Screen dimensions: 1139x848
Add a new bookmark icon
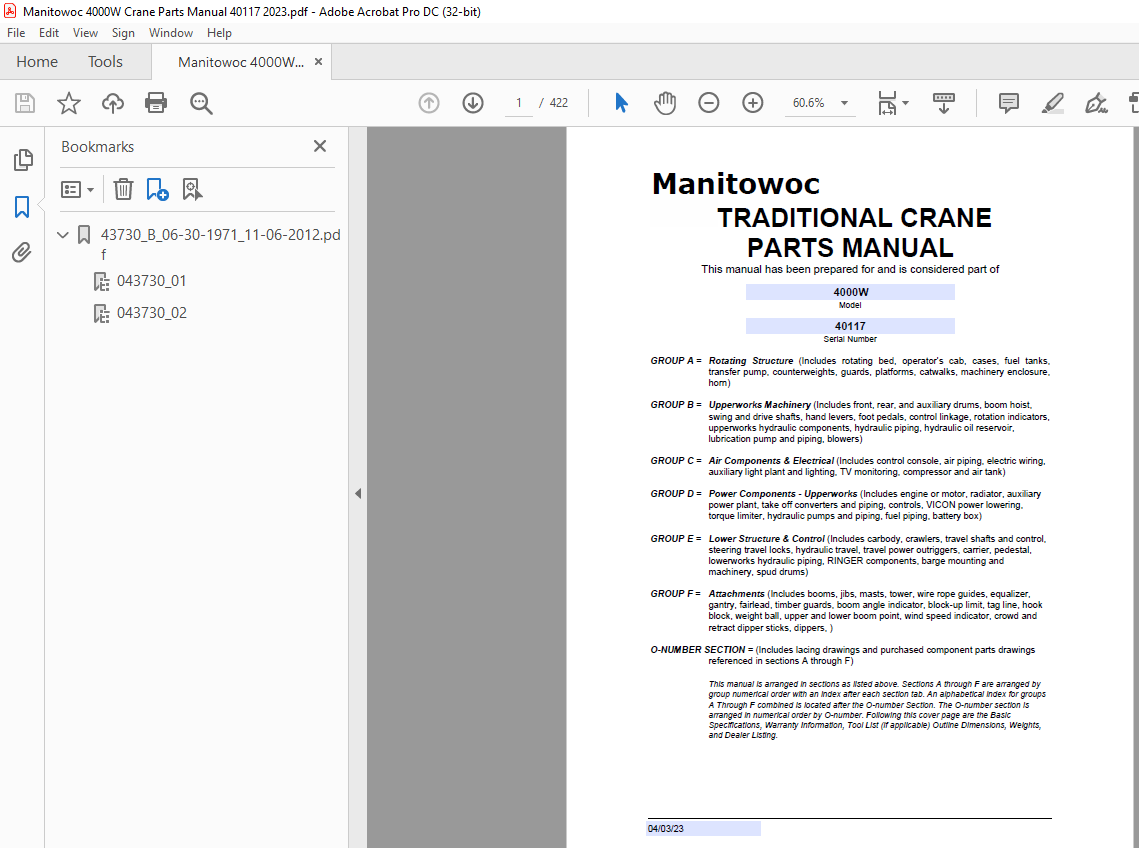[157, 190]
